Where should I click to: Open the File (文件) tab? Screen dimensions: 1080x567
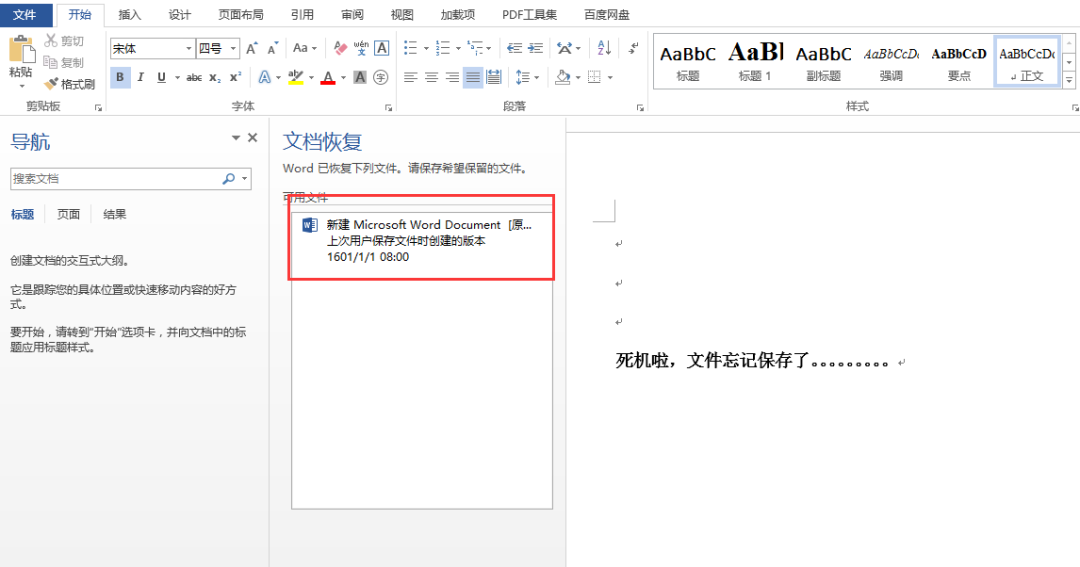pyautogui.click(x=25, y=14)
